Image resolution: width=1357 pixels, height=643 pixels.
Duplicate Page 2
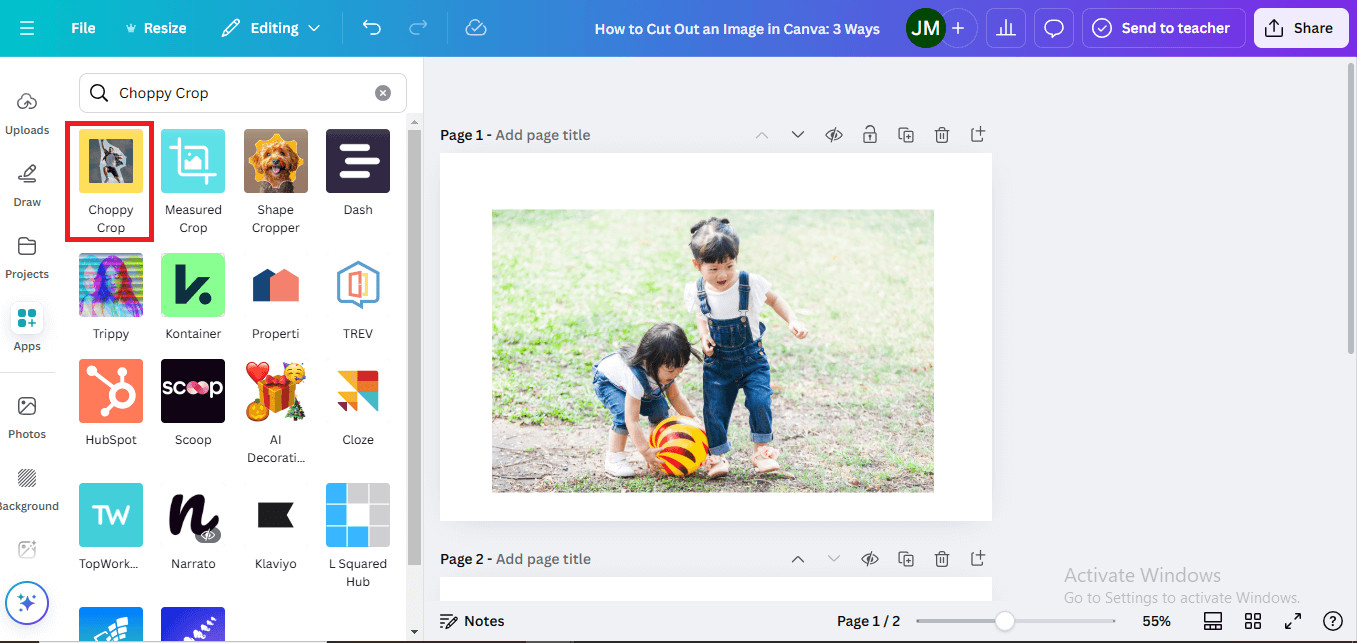[x=906, y=559]
